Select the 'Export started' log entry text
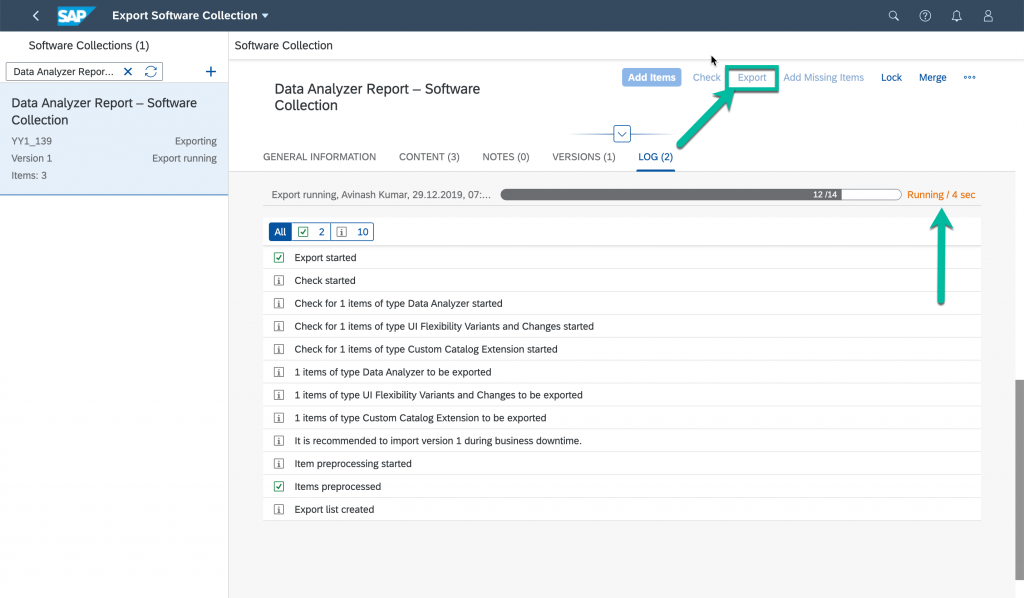Viewport: 1024px width, 598px height. (x=325, y=257)
